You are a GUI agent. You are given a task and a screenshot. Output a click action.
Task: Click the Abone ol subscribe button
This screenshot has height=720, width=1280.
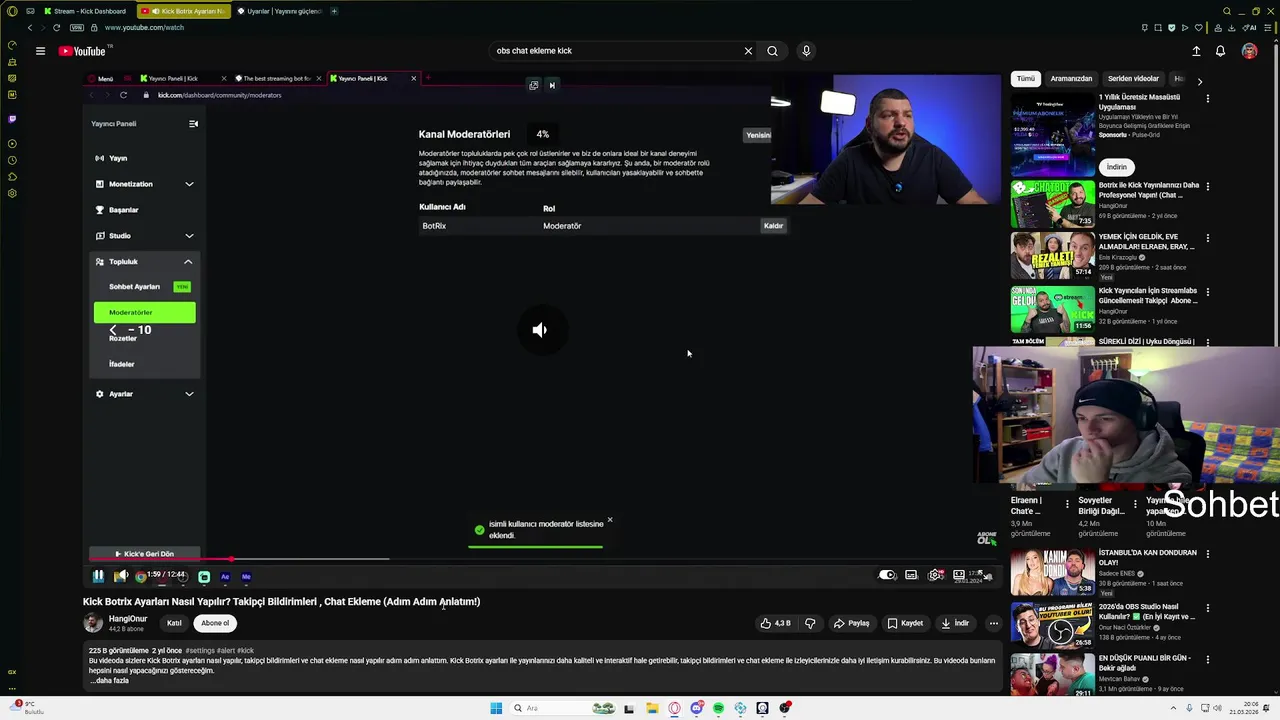pyautogui.click(x=215, y=623)
